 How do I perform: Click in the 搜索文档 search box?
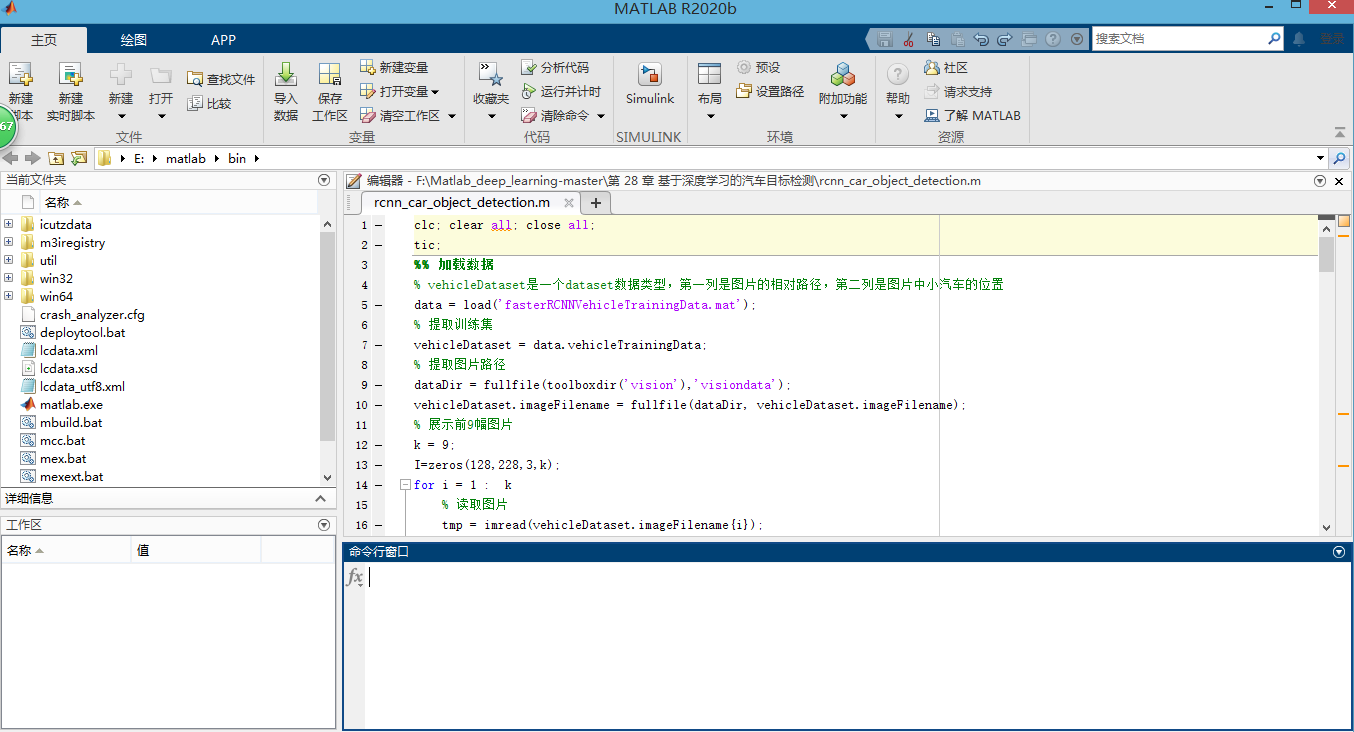click(x=1180, y=39)
